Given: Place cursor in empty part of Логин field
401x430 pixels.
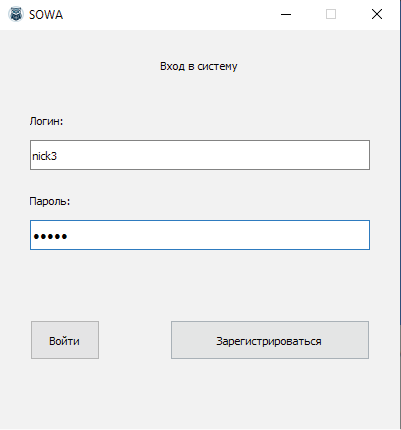Looking at the screenshot, I should click(x=213, y=155).
